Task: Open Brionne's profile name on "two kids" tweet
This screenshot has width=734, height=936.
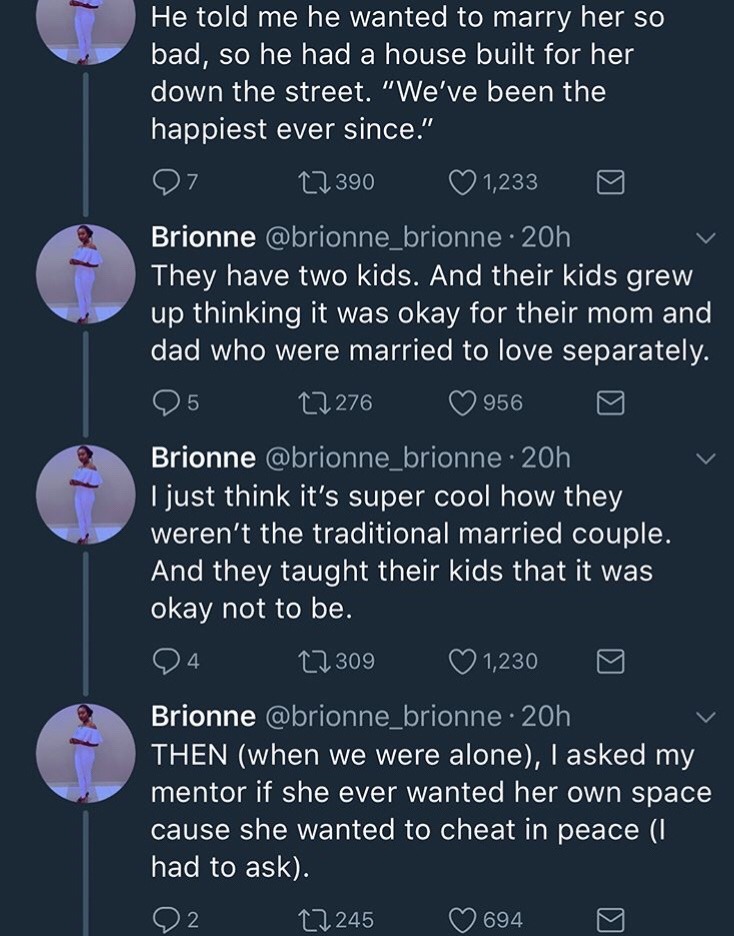Action: [202, 237]
